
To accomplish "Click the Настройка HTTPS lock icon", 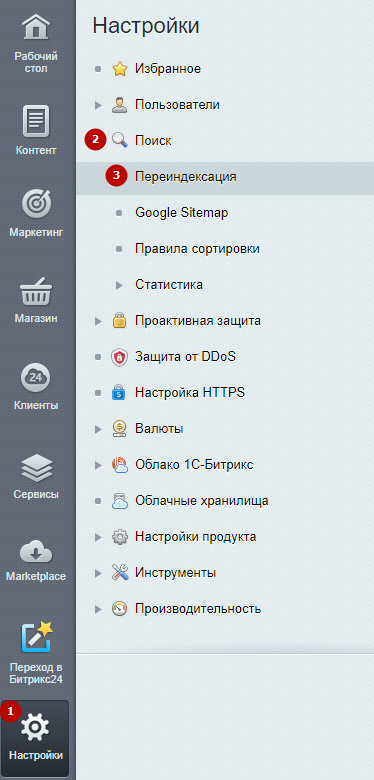I will [119, 393].
